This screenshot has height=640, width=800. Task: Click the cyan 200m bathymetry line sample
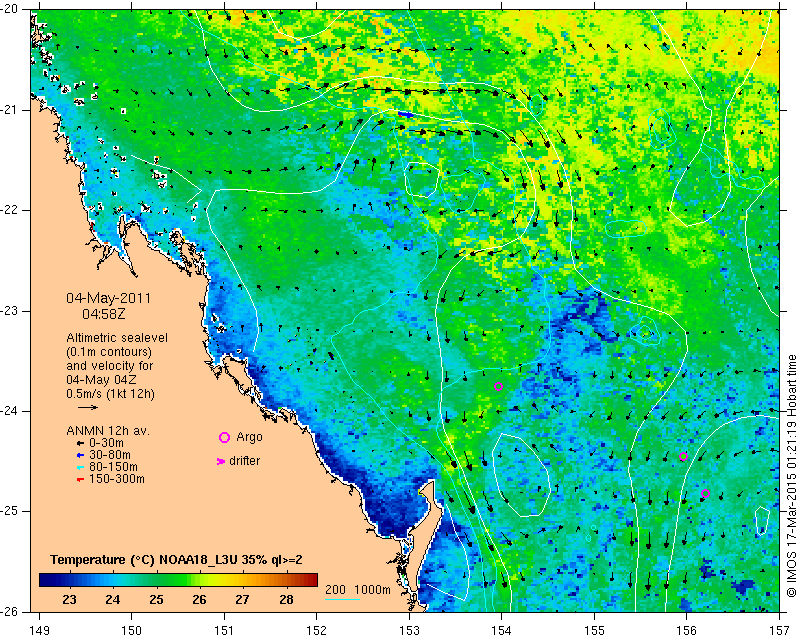point(342,599)
